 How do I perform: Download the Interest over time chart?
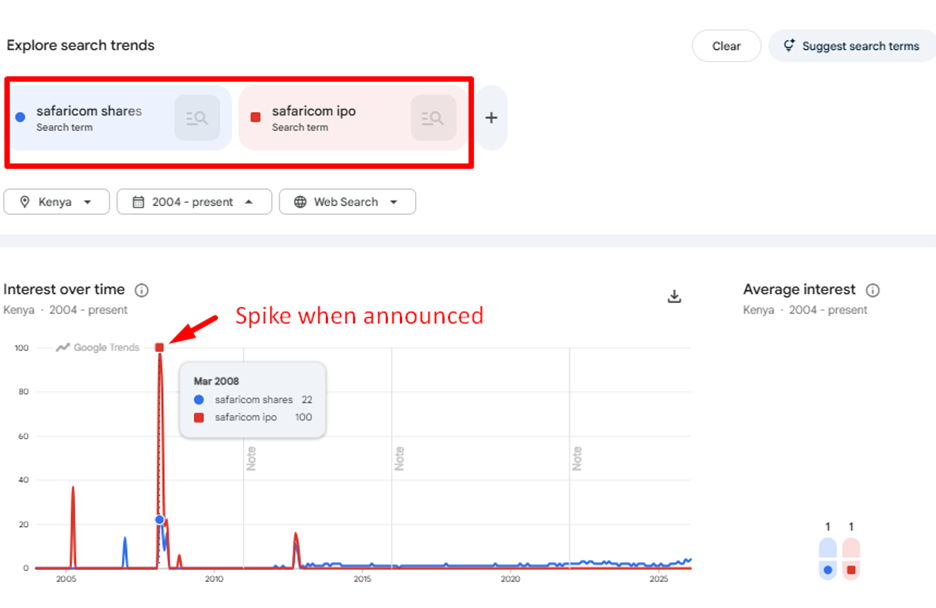pyautogui.click(x=675, y=296)
